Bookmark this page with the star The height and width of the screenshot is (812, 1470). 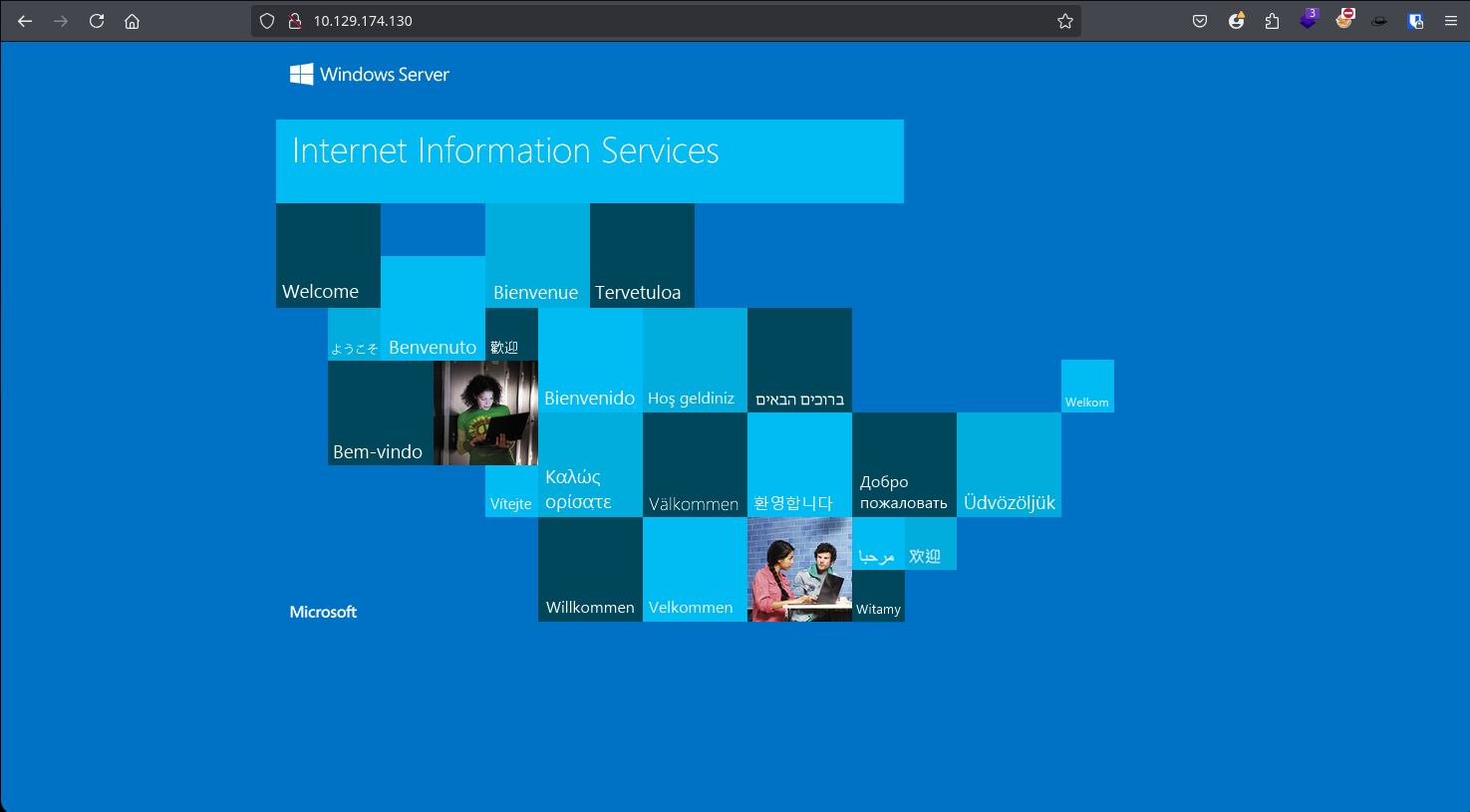coord(1065,21)
